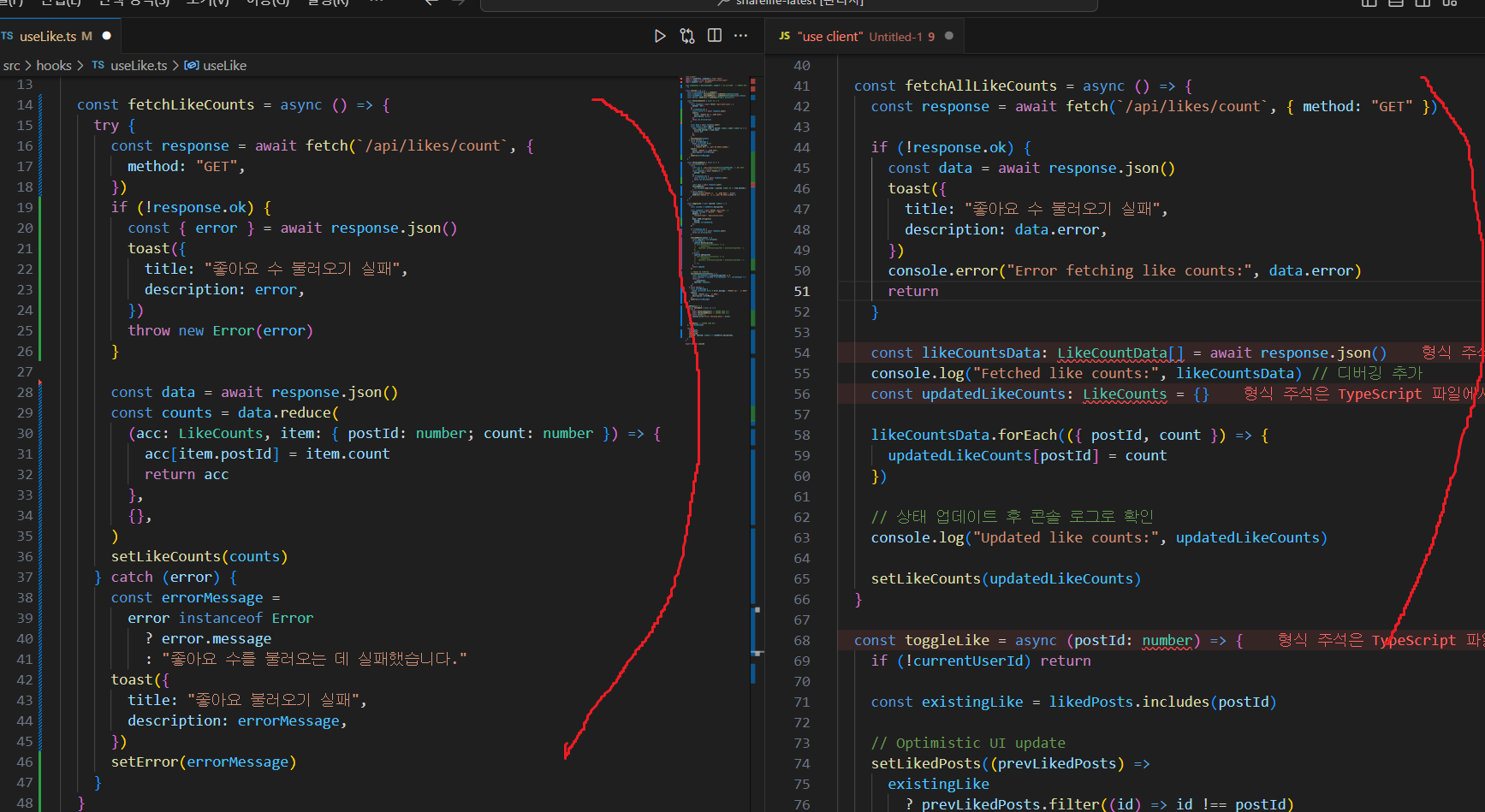Click on fetchAllLikeCounts in the right editor
The width and height of the screenshot is (1485, 812).
pyautogui.click(x=981, y=86)
